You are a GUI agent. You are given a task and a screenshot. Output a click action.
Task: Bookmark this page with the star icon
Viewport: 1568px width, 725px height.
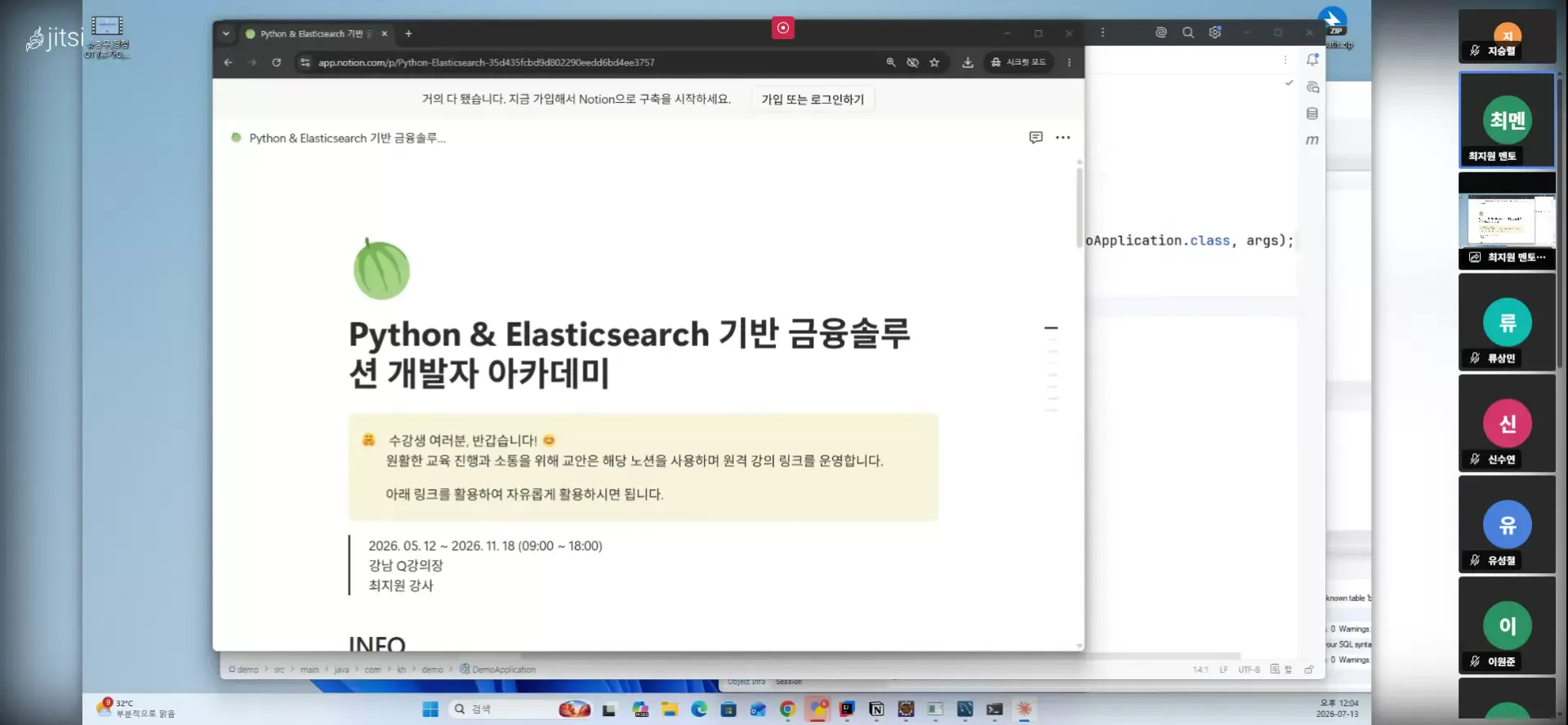(934, 63)
